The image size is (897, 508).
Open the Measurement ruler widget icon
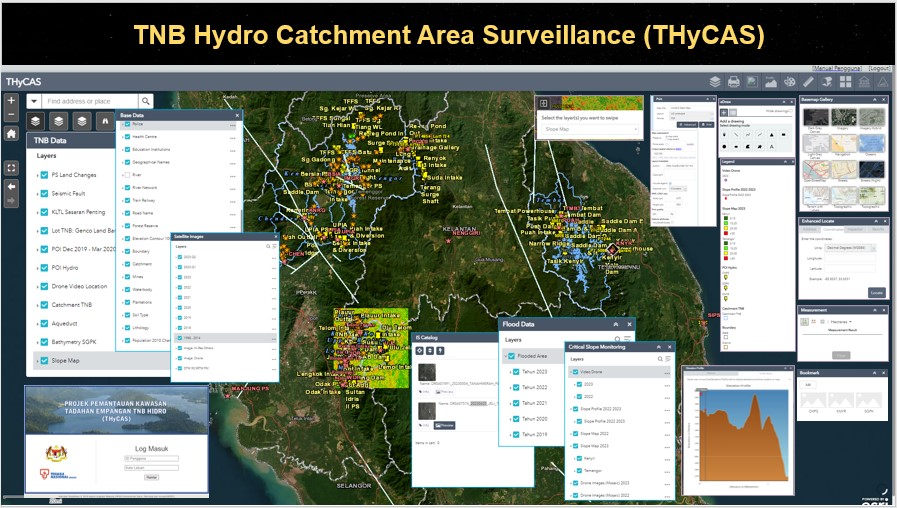808,82
